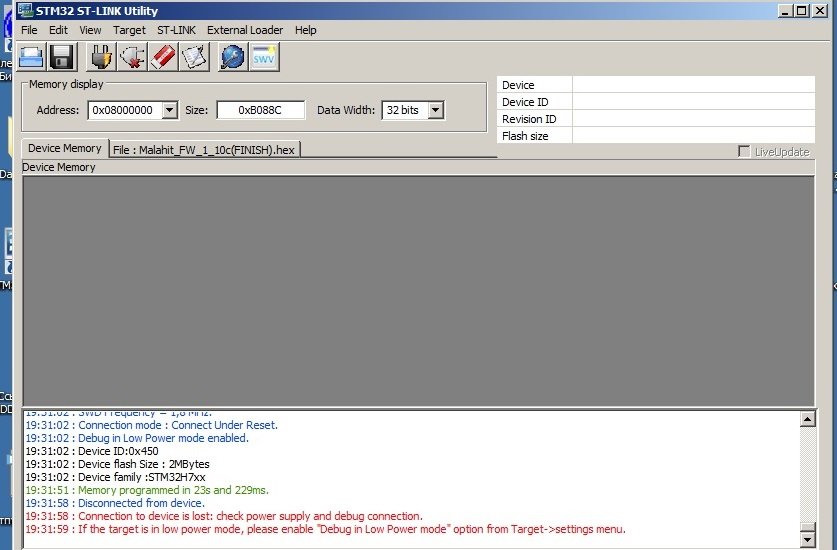Viewport: 837px width, 550px height.
Task: Enable the LiveUpdate checkbox
Action: (744, 152)
